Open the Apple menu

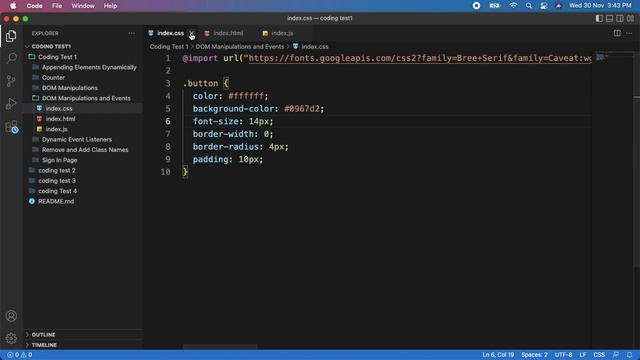click(13, 6)
